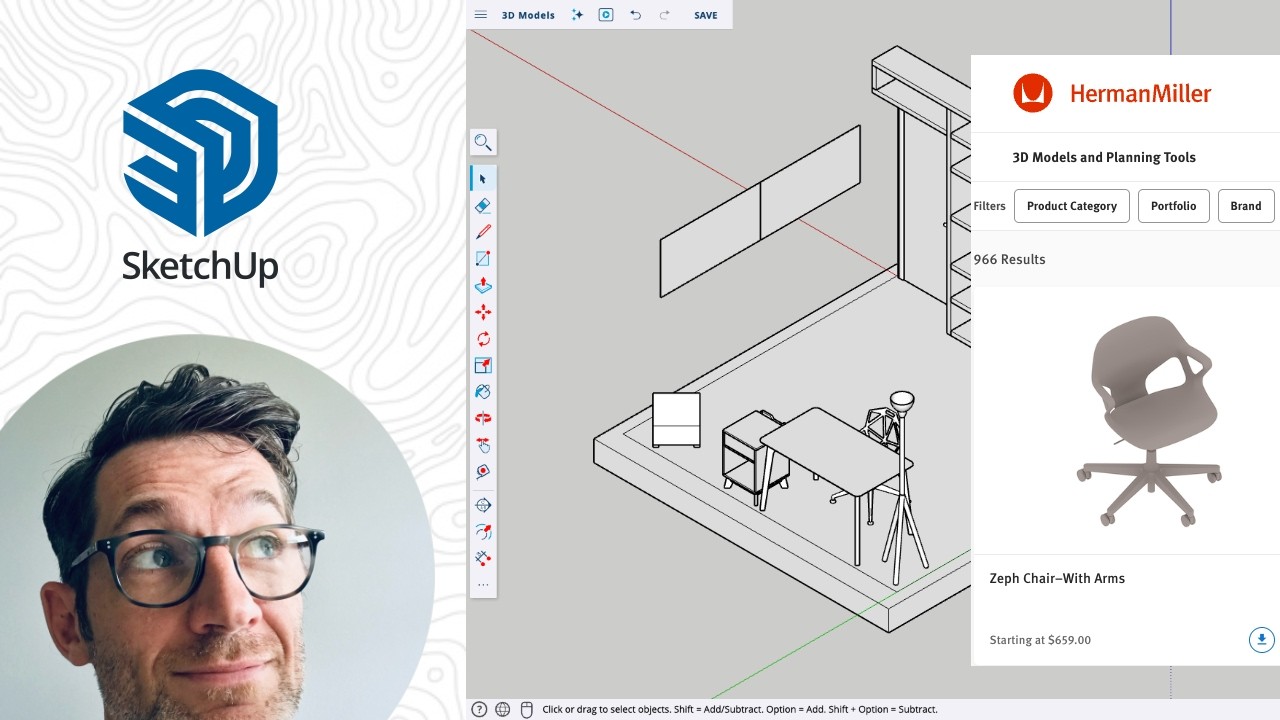1280x720 pixels.
Task: Open the Product Category filter
Action: coord(1071,206)
